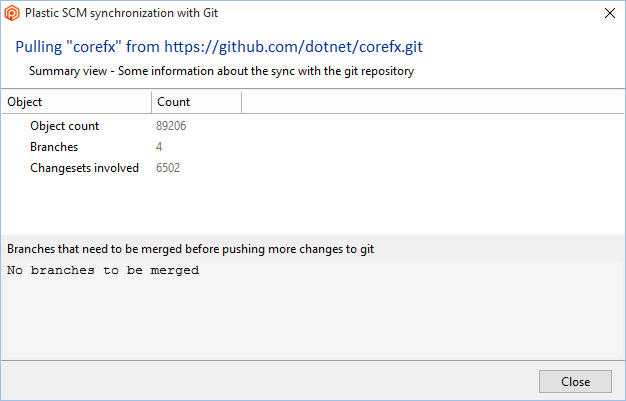The height and width of the screenshot is (401, 626).
Task: Select the Branches row
Action: pyautogui.click(x=54, y=147)
